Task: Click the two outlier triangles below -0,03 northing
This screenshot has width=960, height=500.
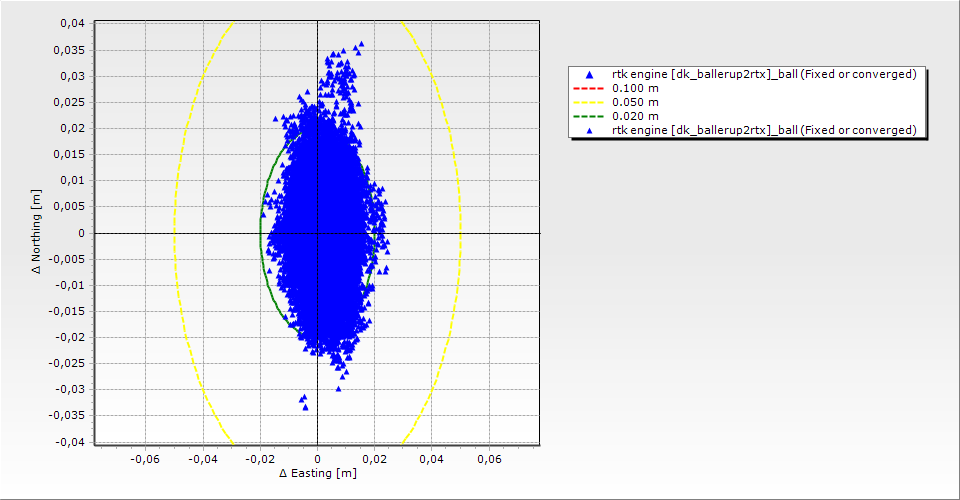Action: pyautogui.click(x=304, y=402)
